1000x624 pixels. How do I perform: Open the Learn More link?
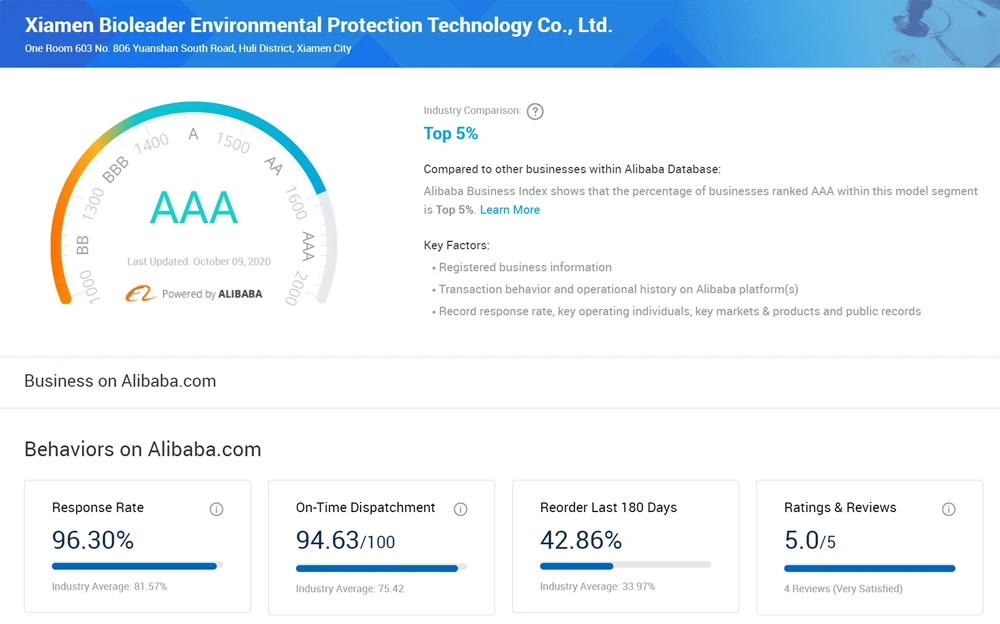(510, 210)
